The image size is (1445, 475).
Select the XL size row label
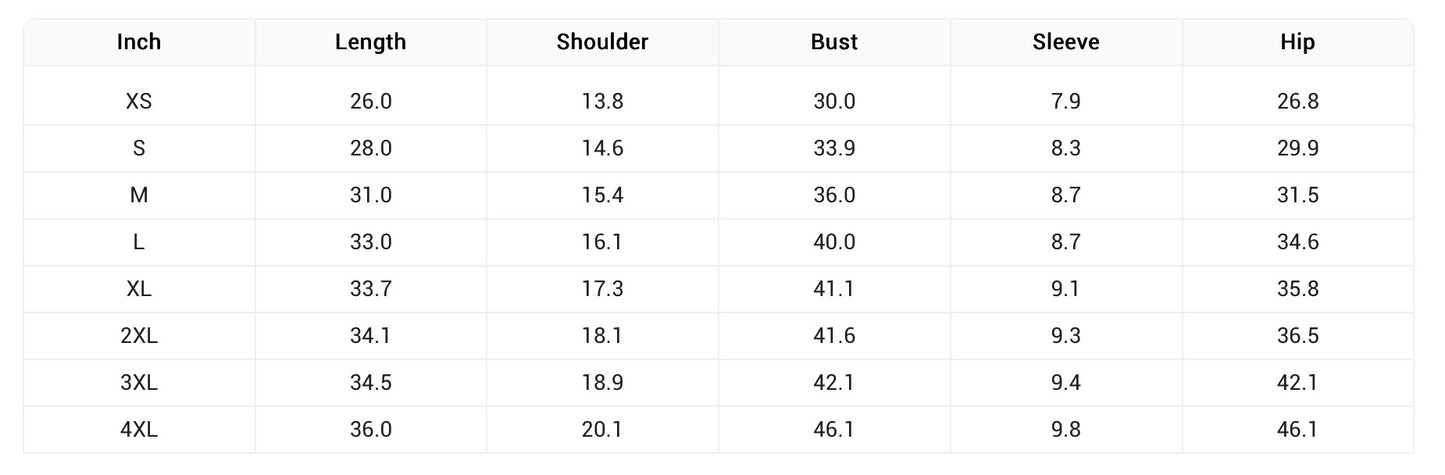pos(139,289)
